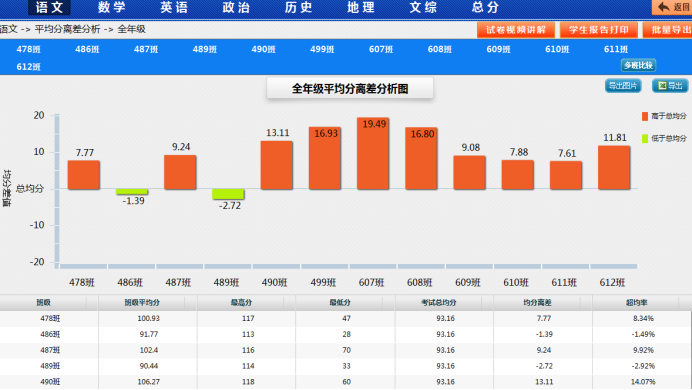
Task: Select the 486班 table row cell
Action: click(x=50, y=334)
